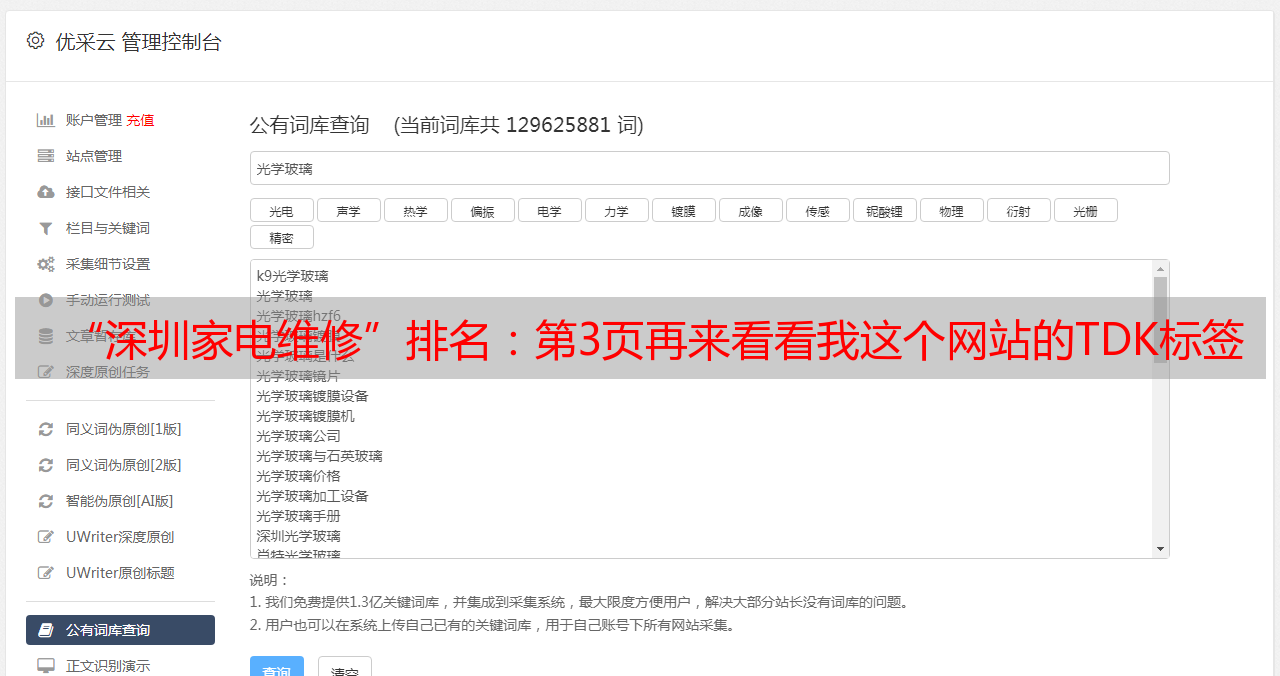Click the 力学 tag button
The image size is (1280, 676).
[x=616, y=210]
